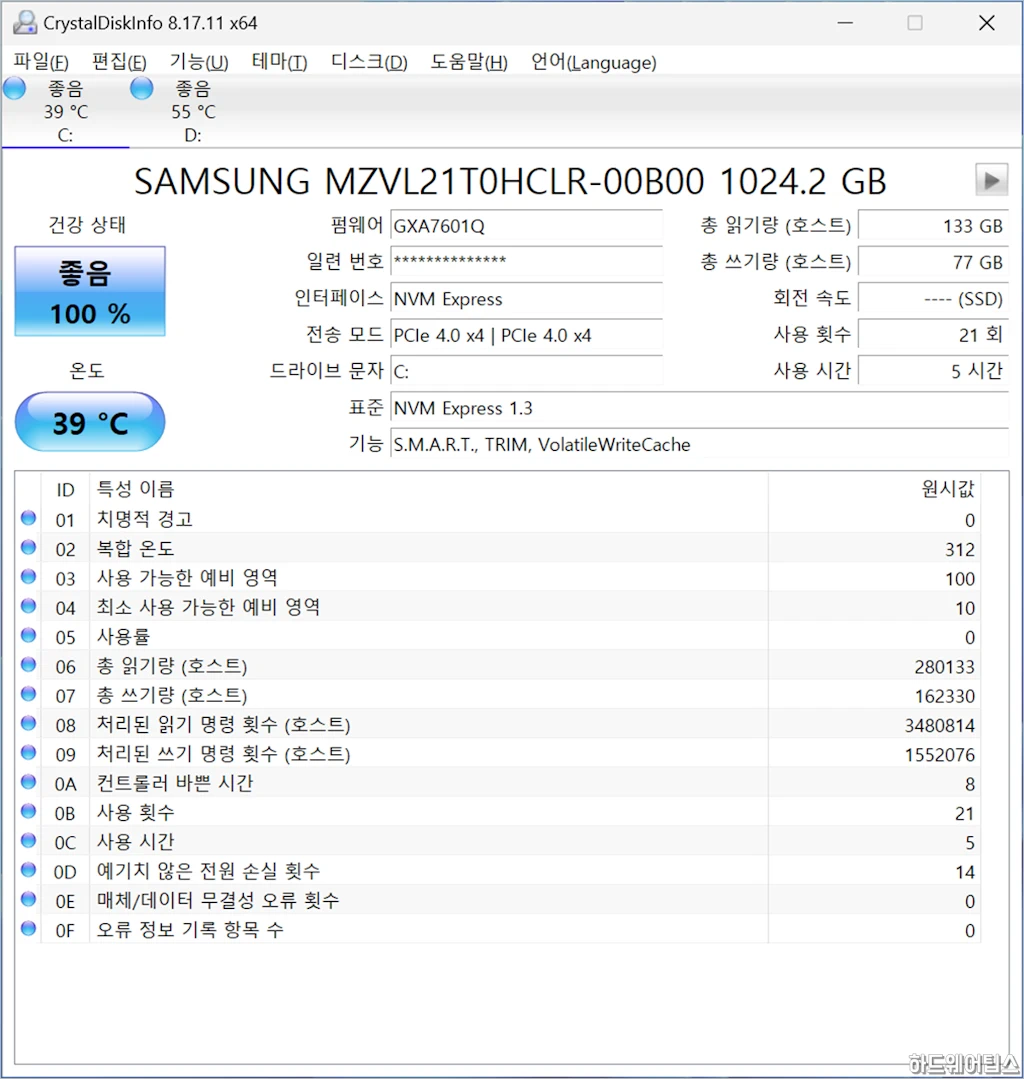Viewport: 1024px width, 1079px height.
Task: Click the CrystalDiskInfo app icon in title bar
Action: click(25, 23)
